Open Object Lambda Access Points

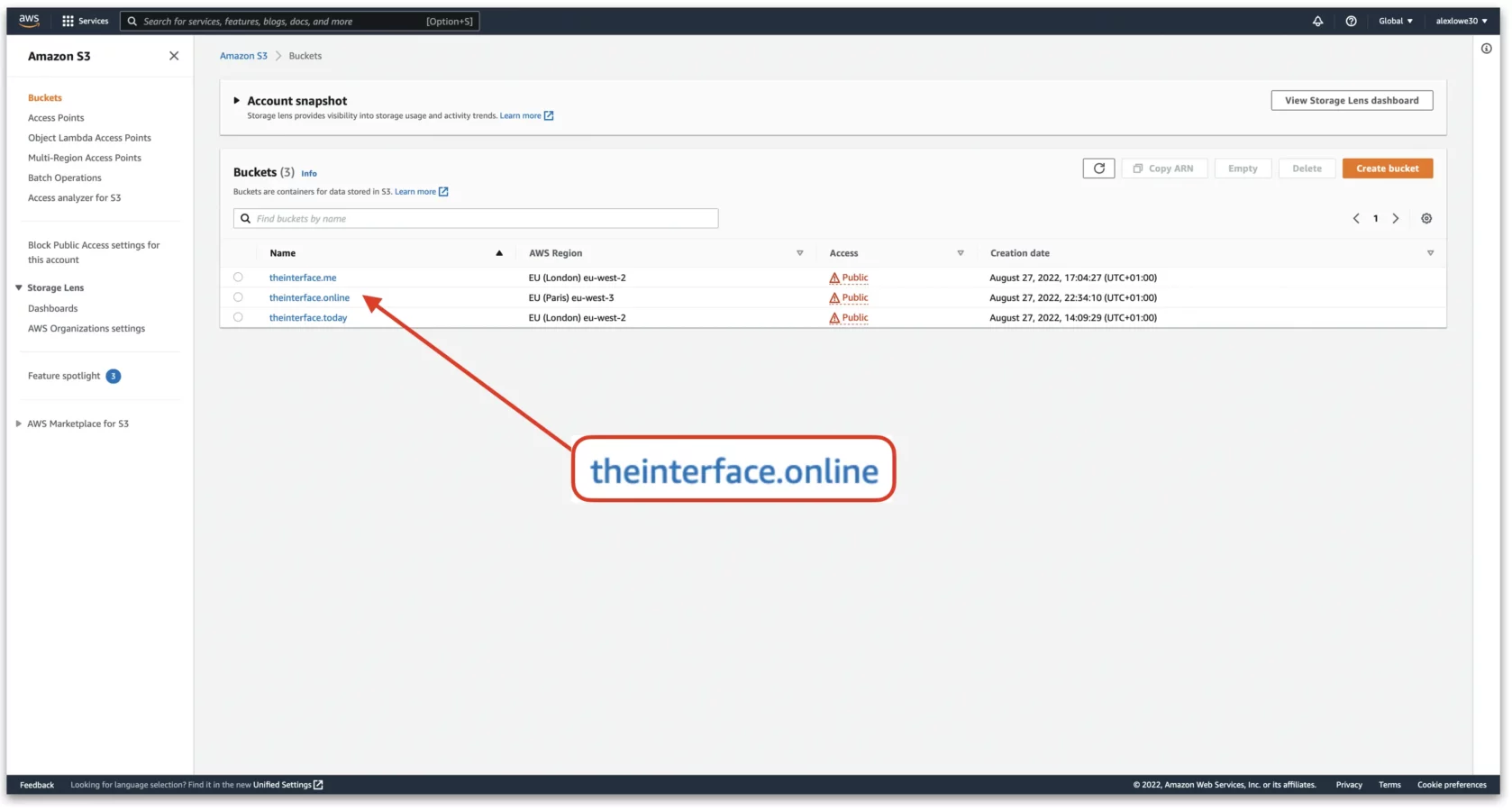point(89,138)
